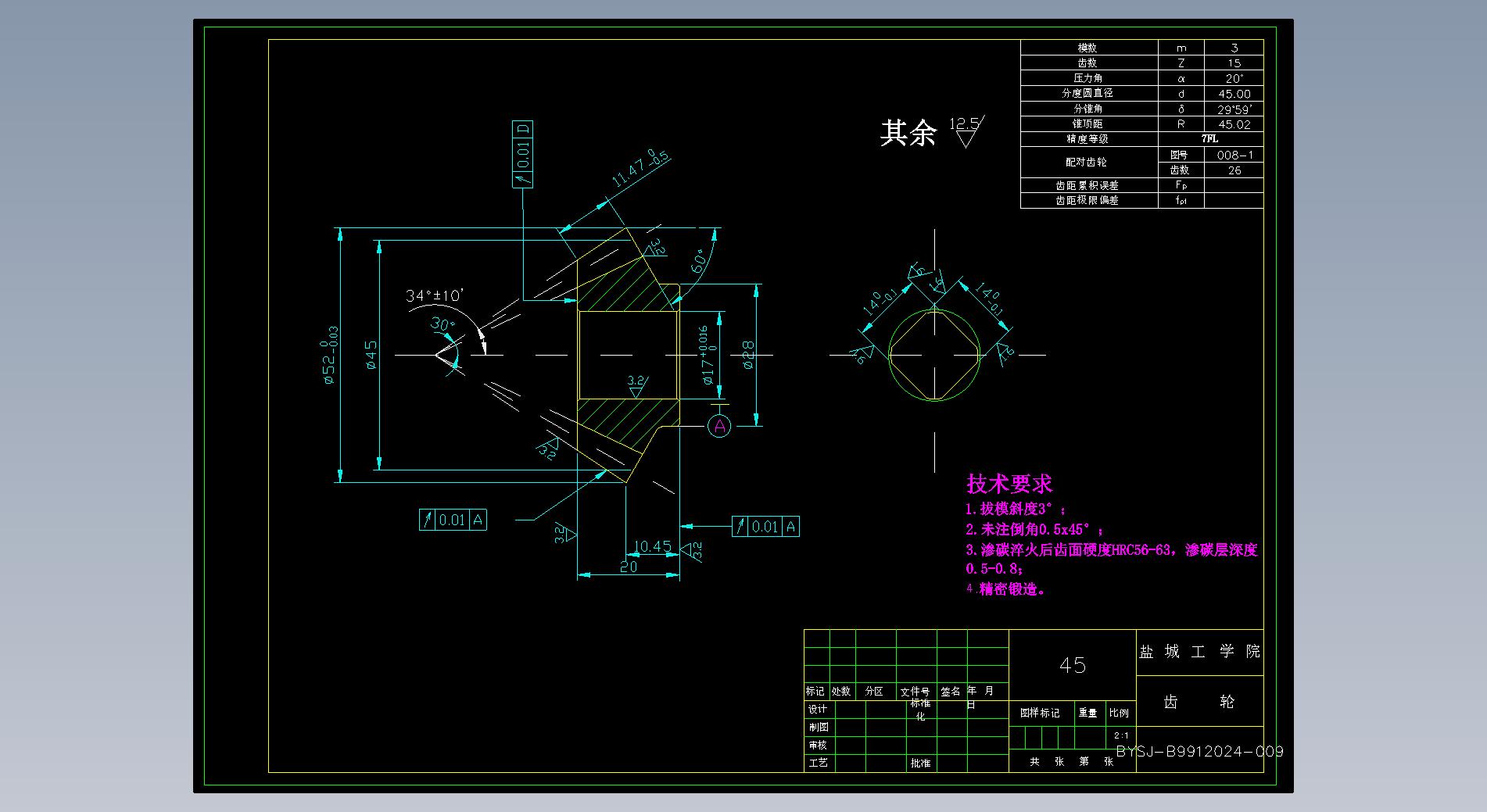Click the 工艺 row label
The height and width of the screenshot is (812, 1487).
818,762
